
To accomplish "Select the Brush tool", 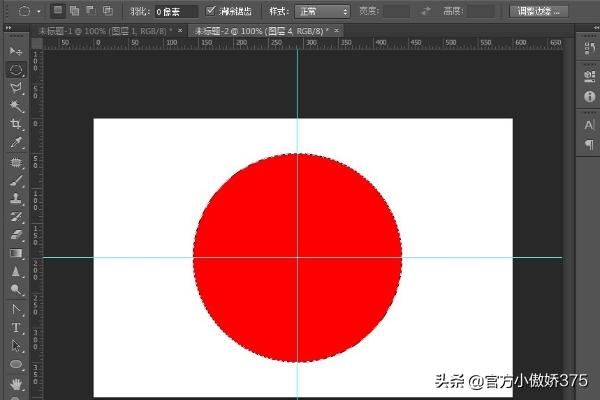I will pos(16,180).
